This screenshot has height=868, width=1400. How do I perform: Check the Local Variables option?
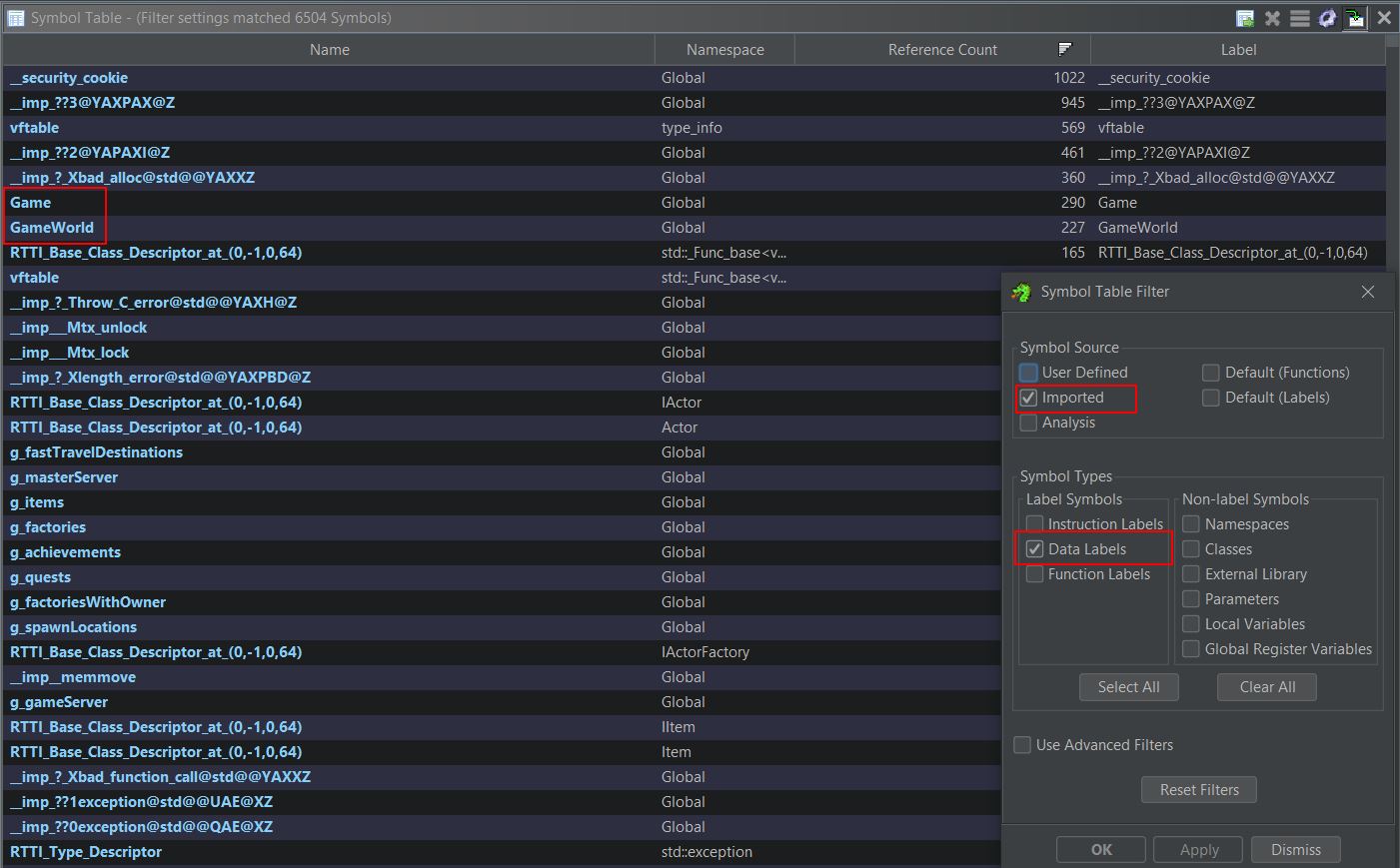[1191, 624]
